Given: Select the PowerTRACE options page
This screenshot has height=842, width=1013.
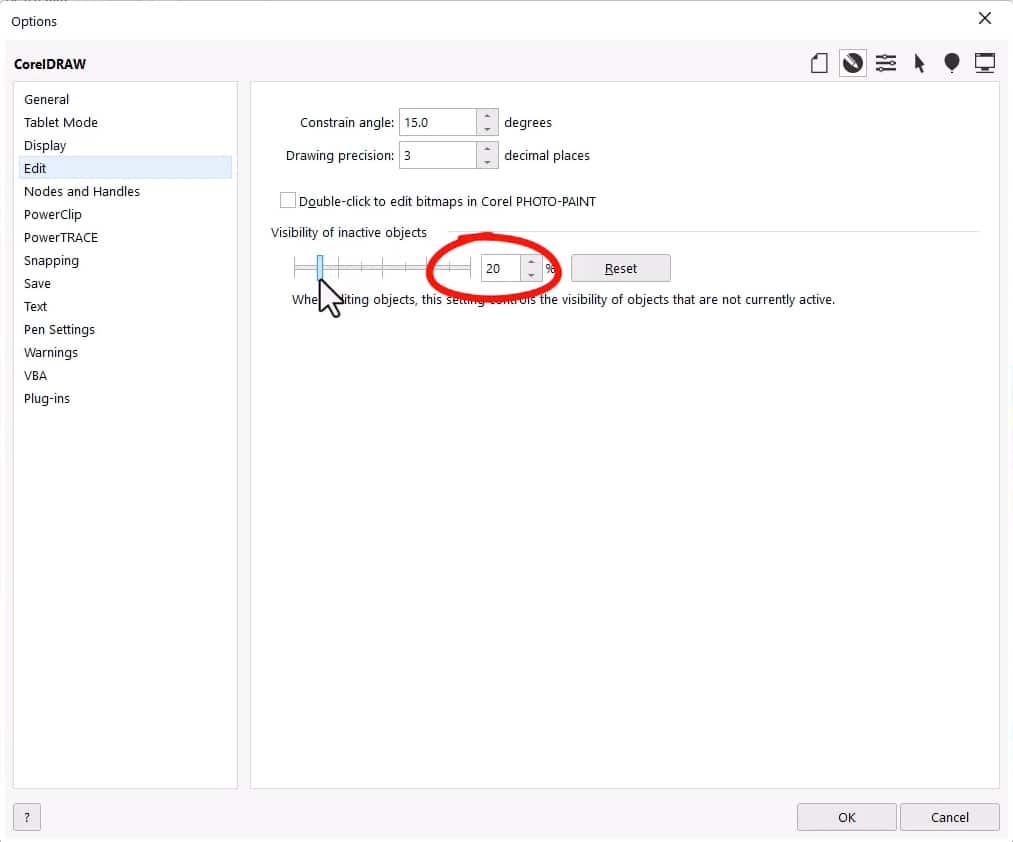Looking at the screenshot, I should [x=61, y=237].
